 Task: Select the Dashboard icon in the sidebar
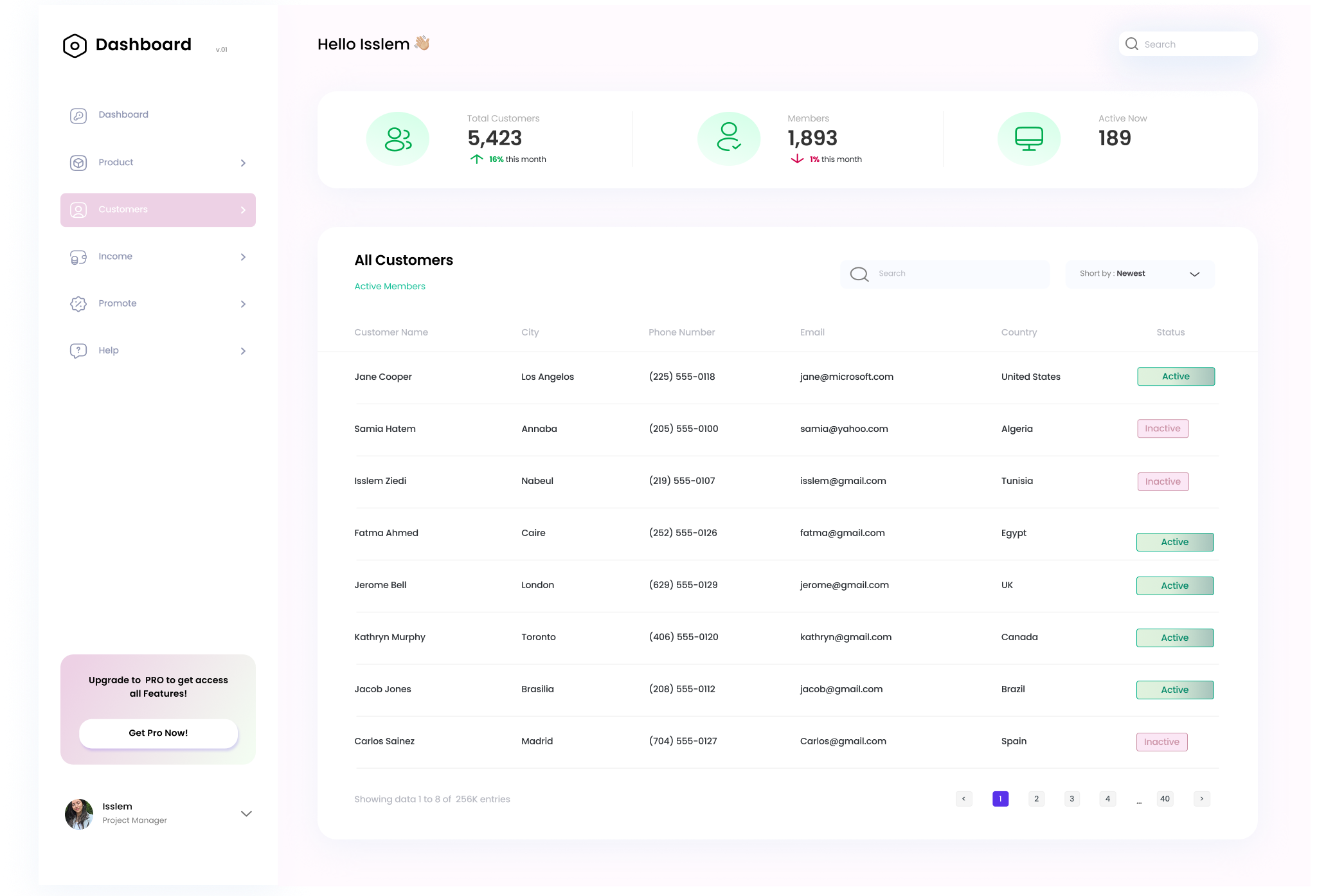click(78, 115)
